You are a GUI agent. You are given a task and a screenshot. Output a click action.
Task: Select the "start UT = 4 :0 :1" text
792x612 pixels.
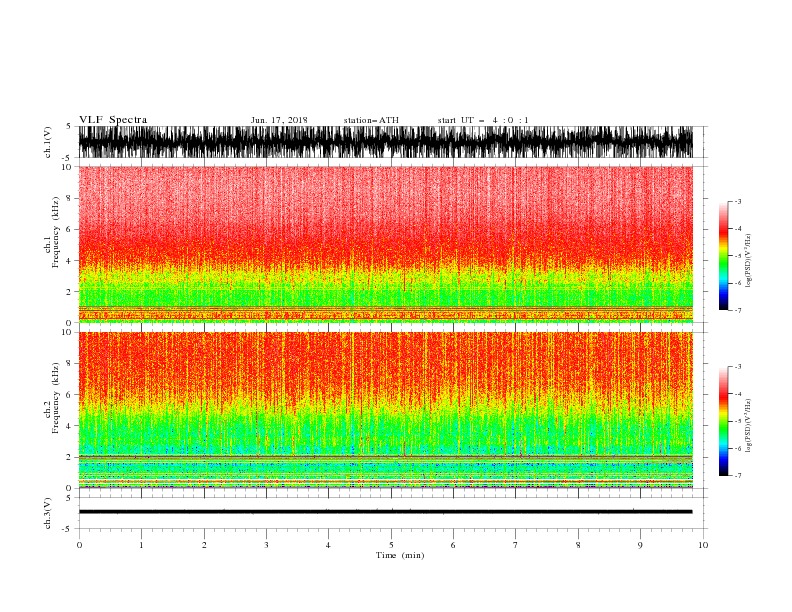[x=483, y=120]
